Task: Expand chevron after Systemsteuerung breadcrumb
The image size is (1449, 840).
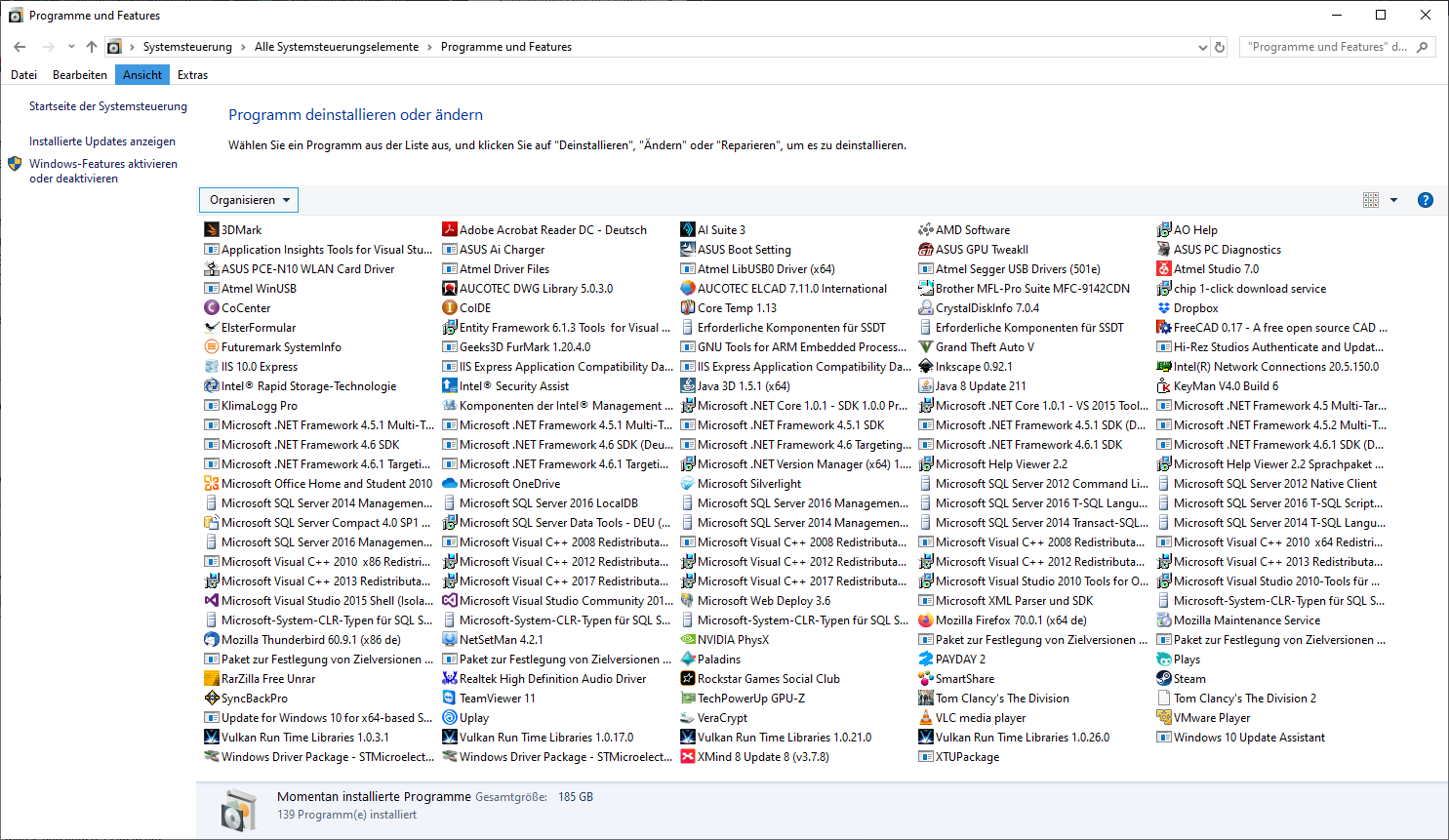Action: (x=243, y=47)
